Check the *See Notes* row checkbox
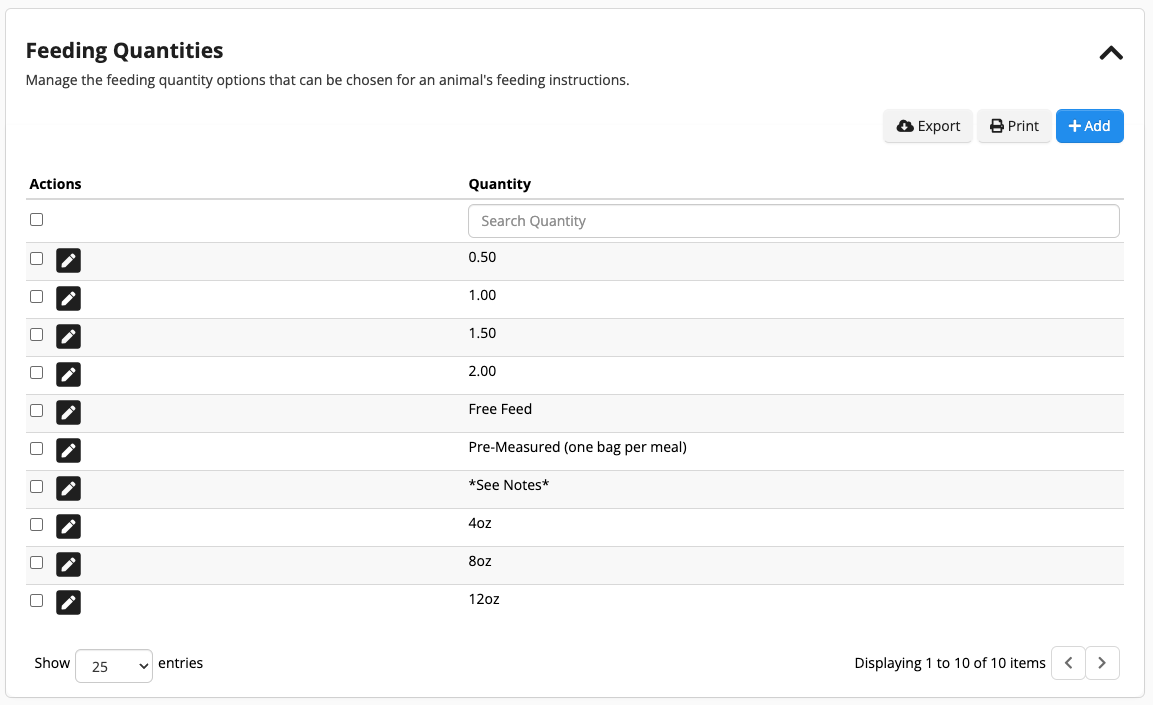This screenshot has width=1153, height=705. 37,487
